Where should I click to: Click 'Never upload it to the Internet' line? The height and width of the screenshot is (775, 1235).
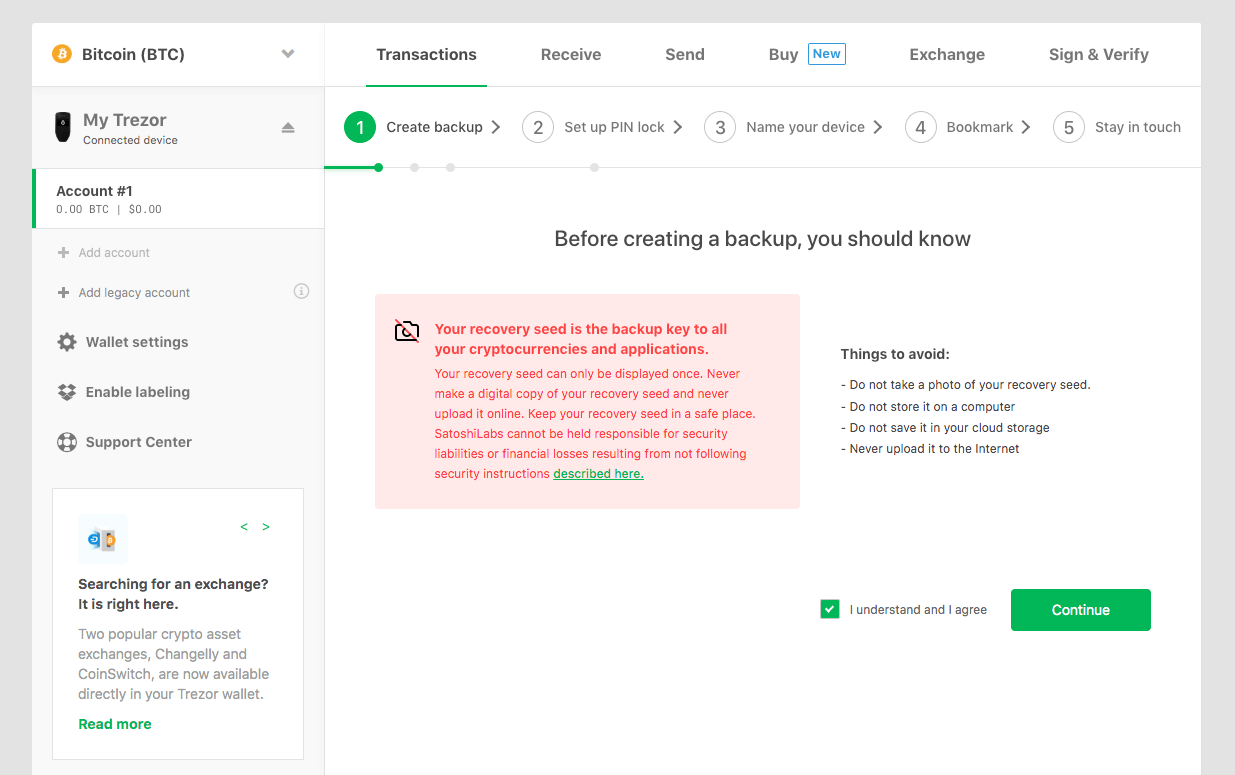click(930, 449)
